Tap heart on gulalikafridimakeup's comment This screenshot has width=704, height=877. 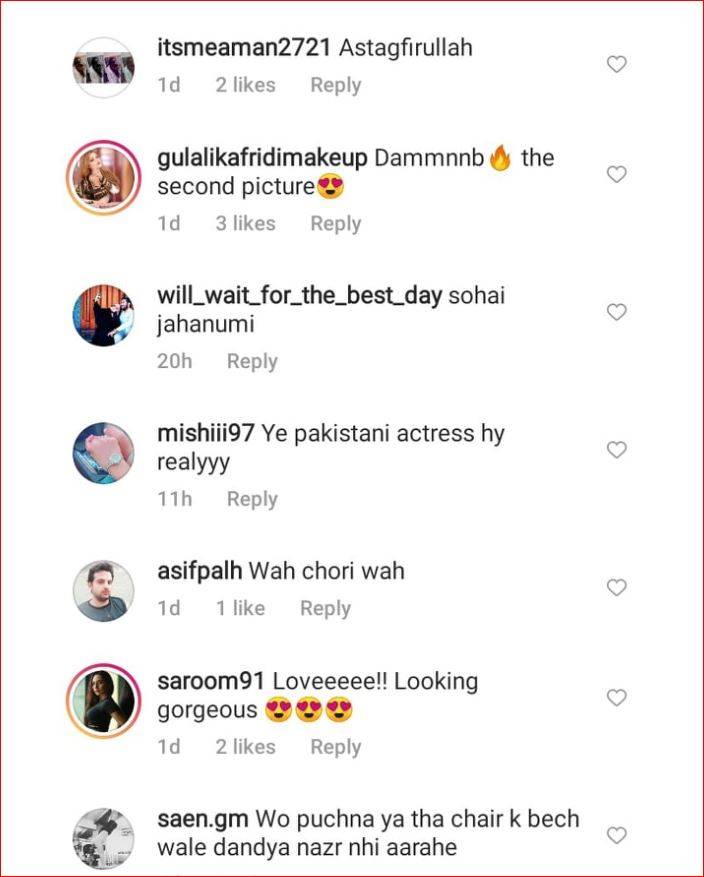tap(616, 175)
